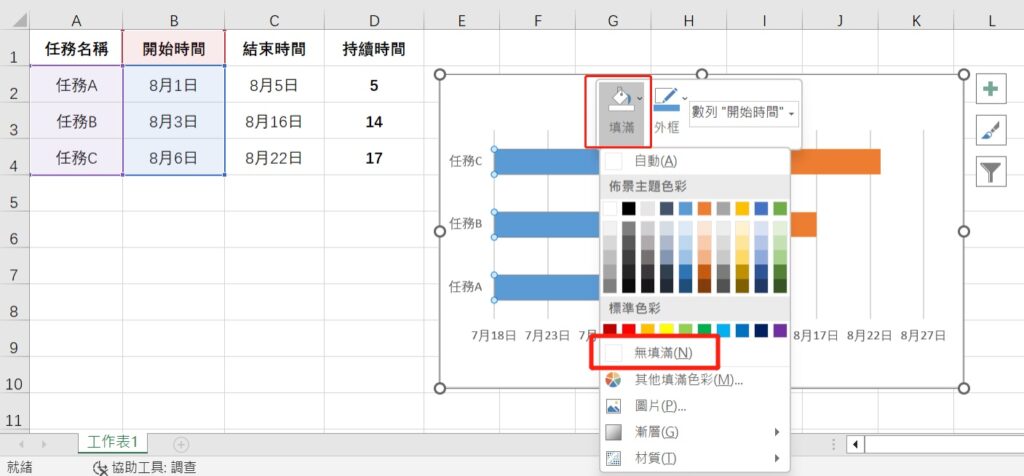Image resolution: width=1024 pixels, height=476 pixels.
Task: Pick the gold theme color swatch in top row
Action: point(743,208)
